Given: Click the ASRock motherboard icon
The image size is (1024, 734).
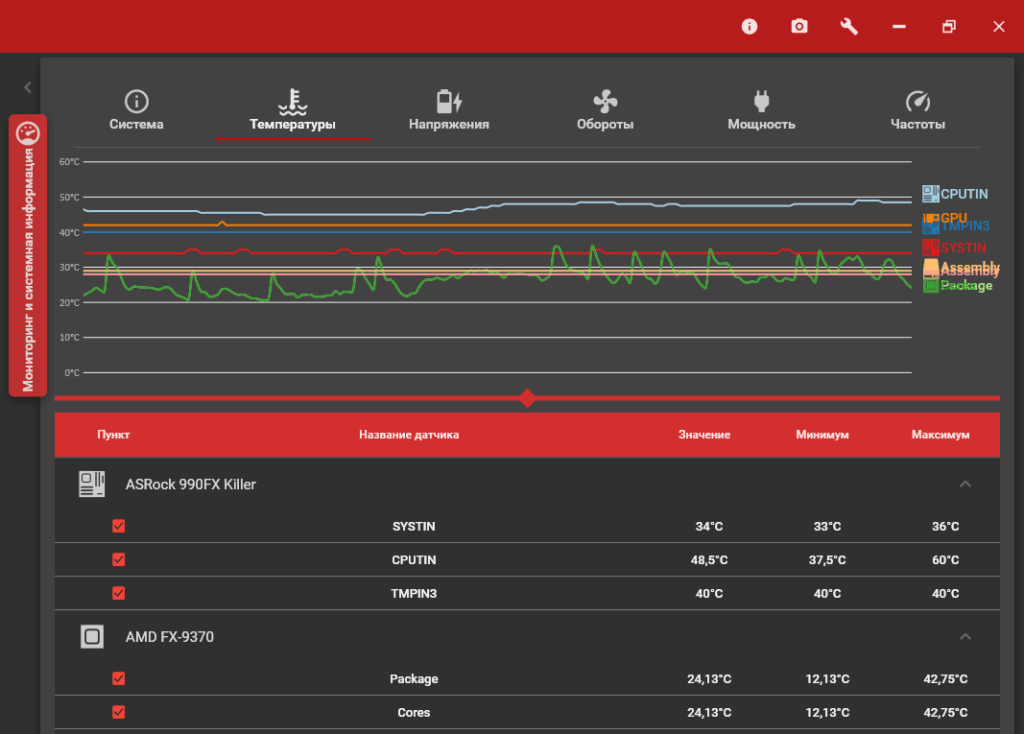Looking at the screenshot, I should point(92,485).
